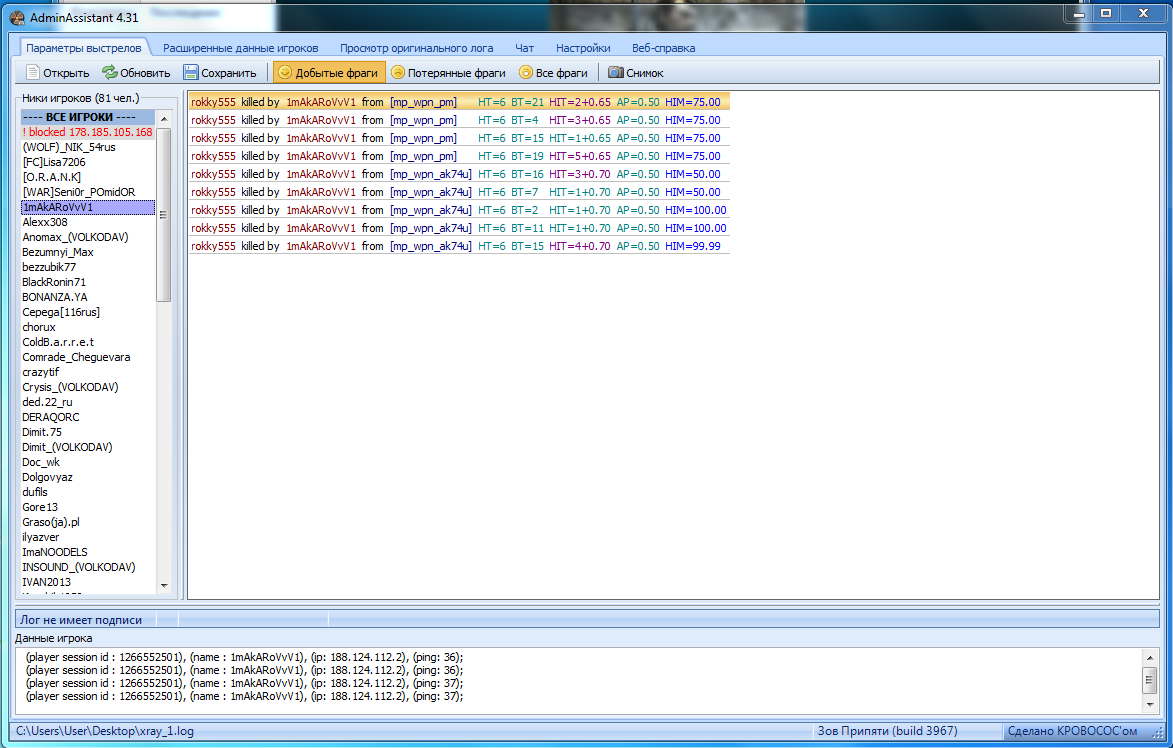Select frag row with HIM=99.99
The width and height of the screenshot is (1173, 748).
(459, 245)
